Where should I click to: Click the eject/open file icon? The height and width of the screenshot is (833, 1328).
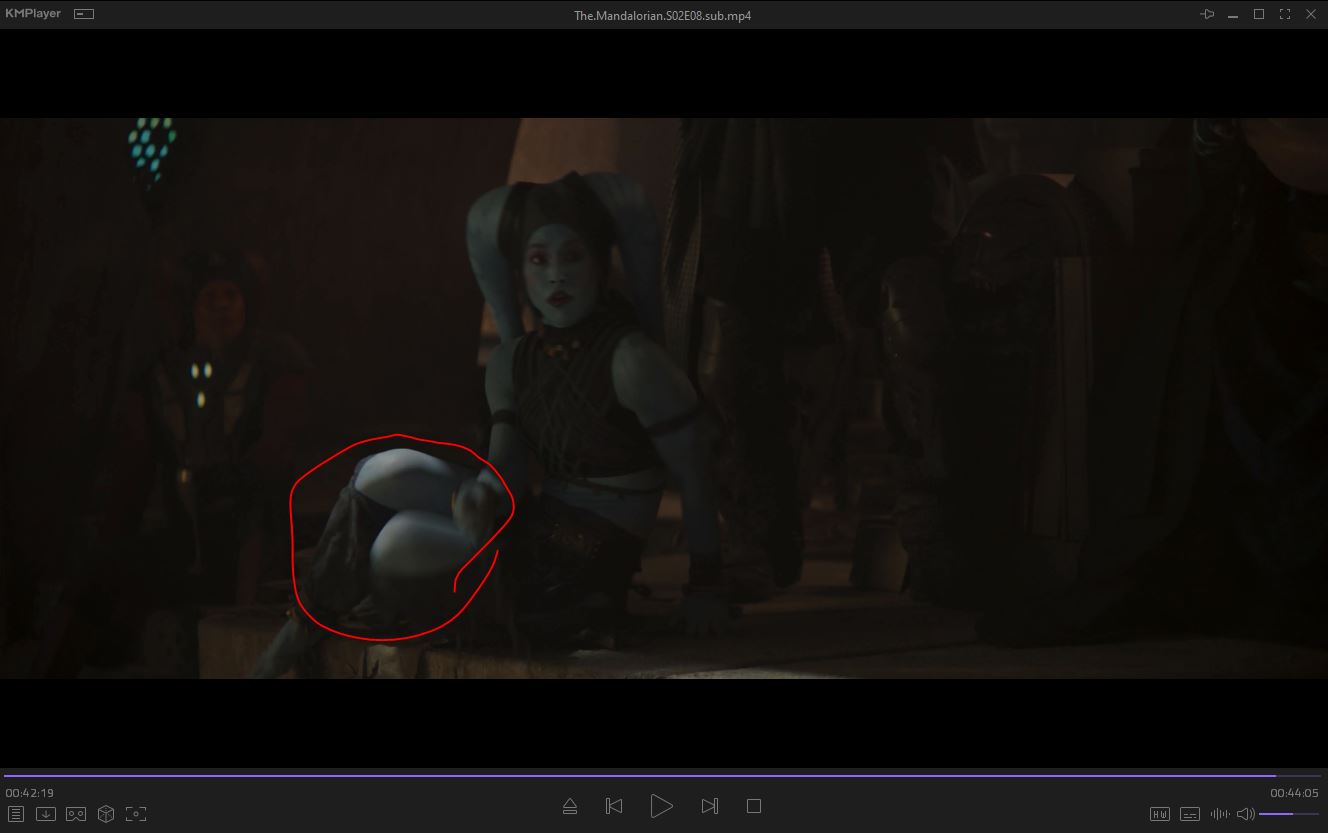click(569, 806)
